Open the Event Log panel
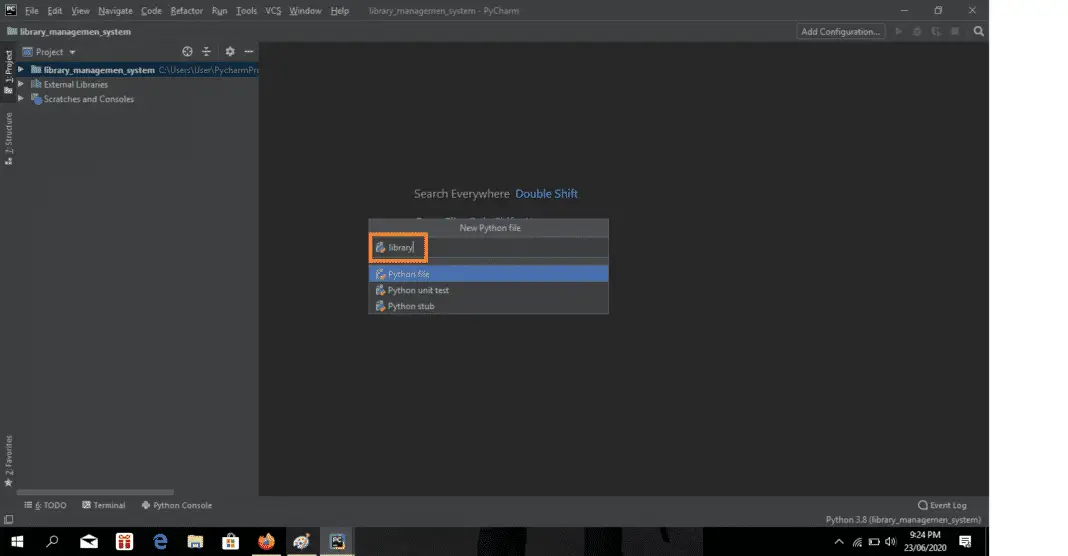The width and height of the screenshot is (1068, 556). 942,505
